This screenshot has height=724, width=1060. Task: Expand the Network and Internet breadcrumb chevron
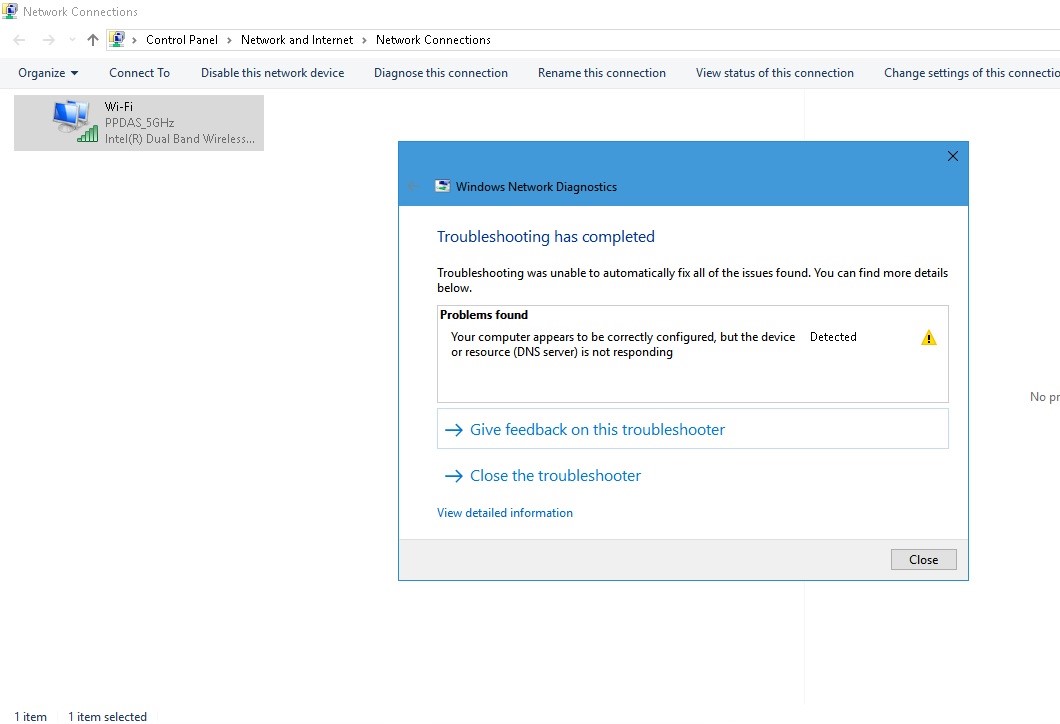[364, 39]
